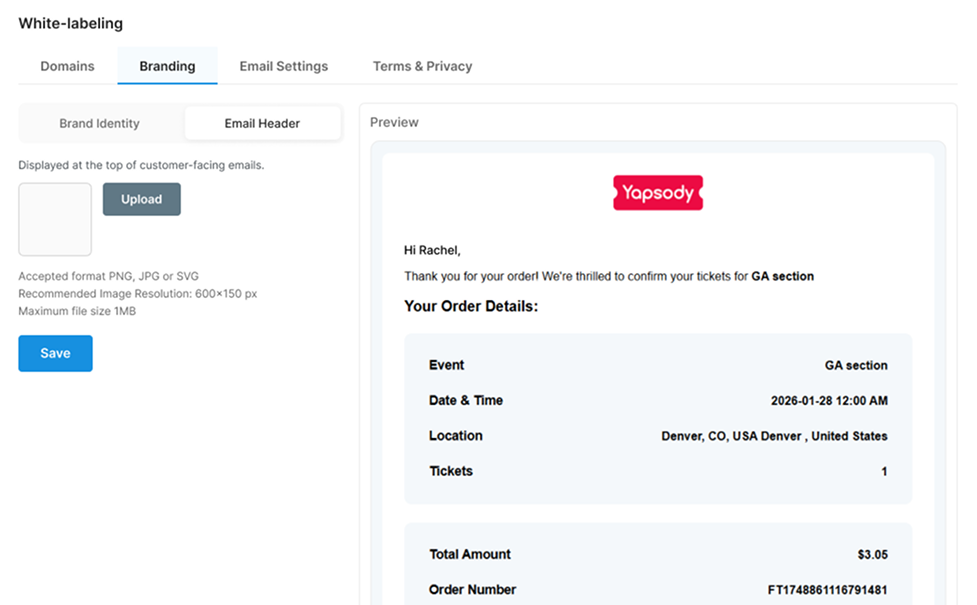Click the Date & Time row label
The width and height of the screenshot is (977, 605).
click(466, 400)
